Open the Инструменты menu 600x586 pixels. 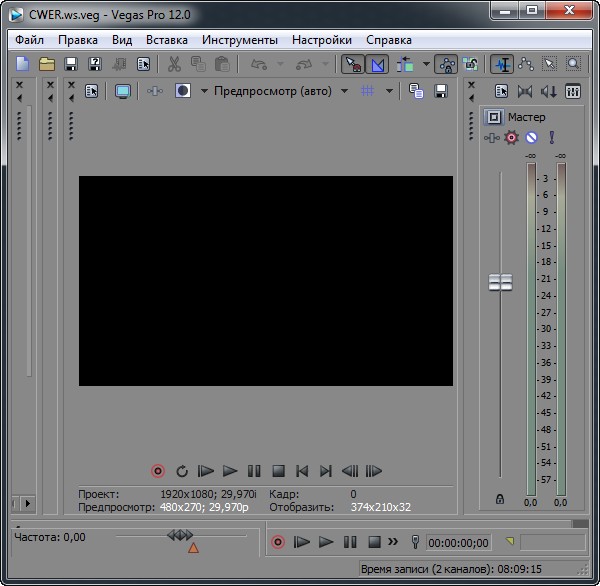239,40
